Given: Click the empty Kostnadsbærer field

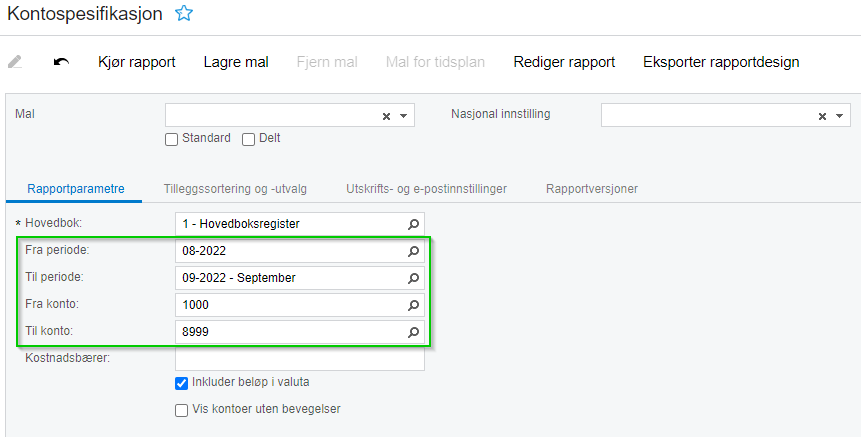Looking at the screenshot, I should tap(300, 359).
